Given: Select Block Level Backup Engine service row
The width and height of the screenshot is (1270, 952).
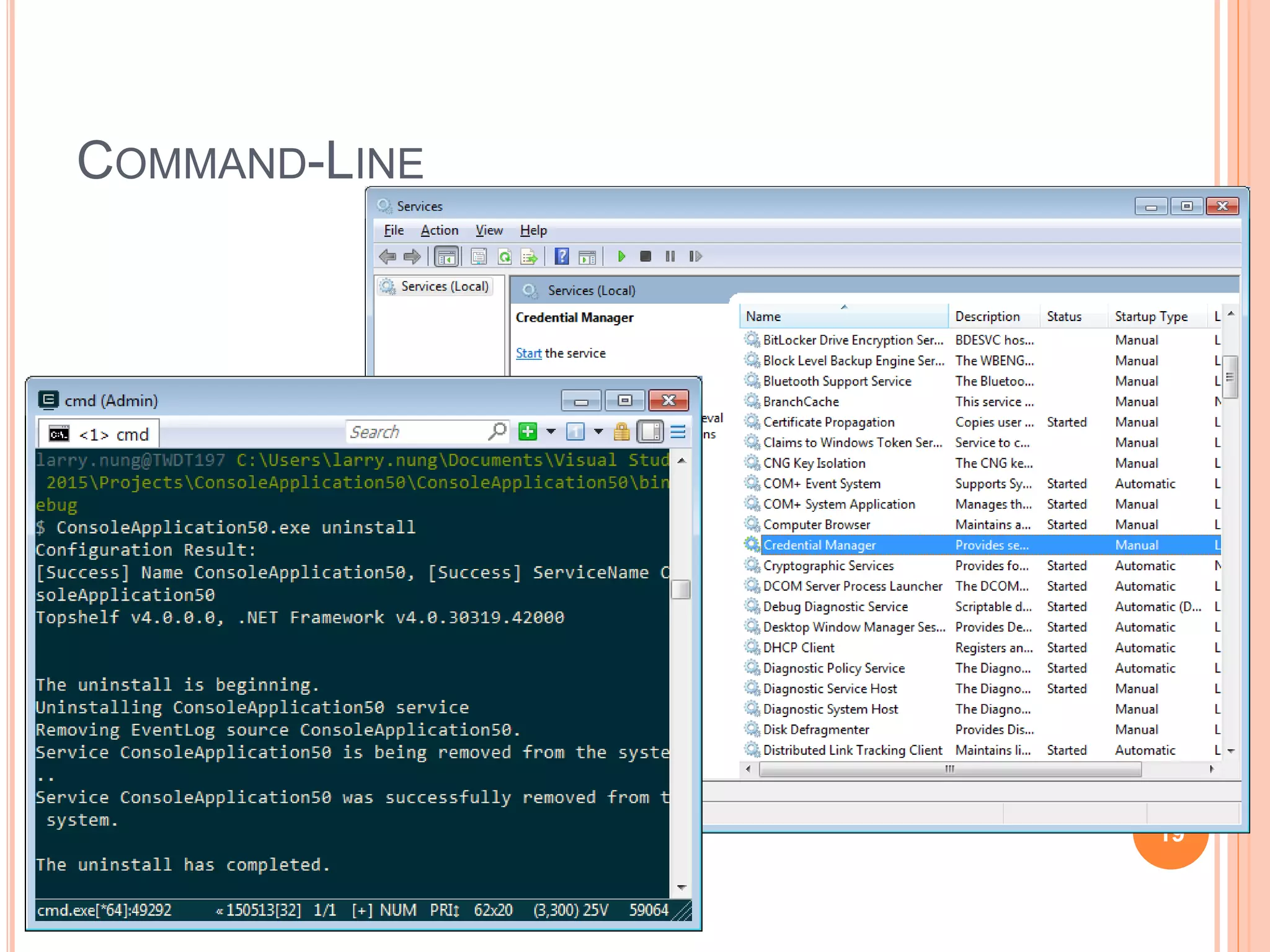Looking at the screenshot, I should tap(982, 360).
